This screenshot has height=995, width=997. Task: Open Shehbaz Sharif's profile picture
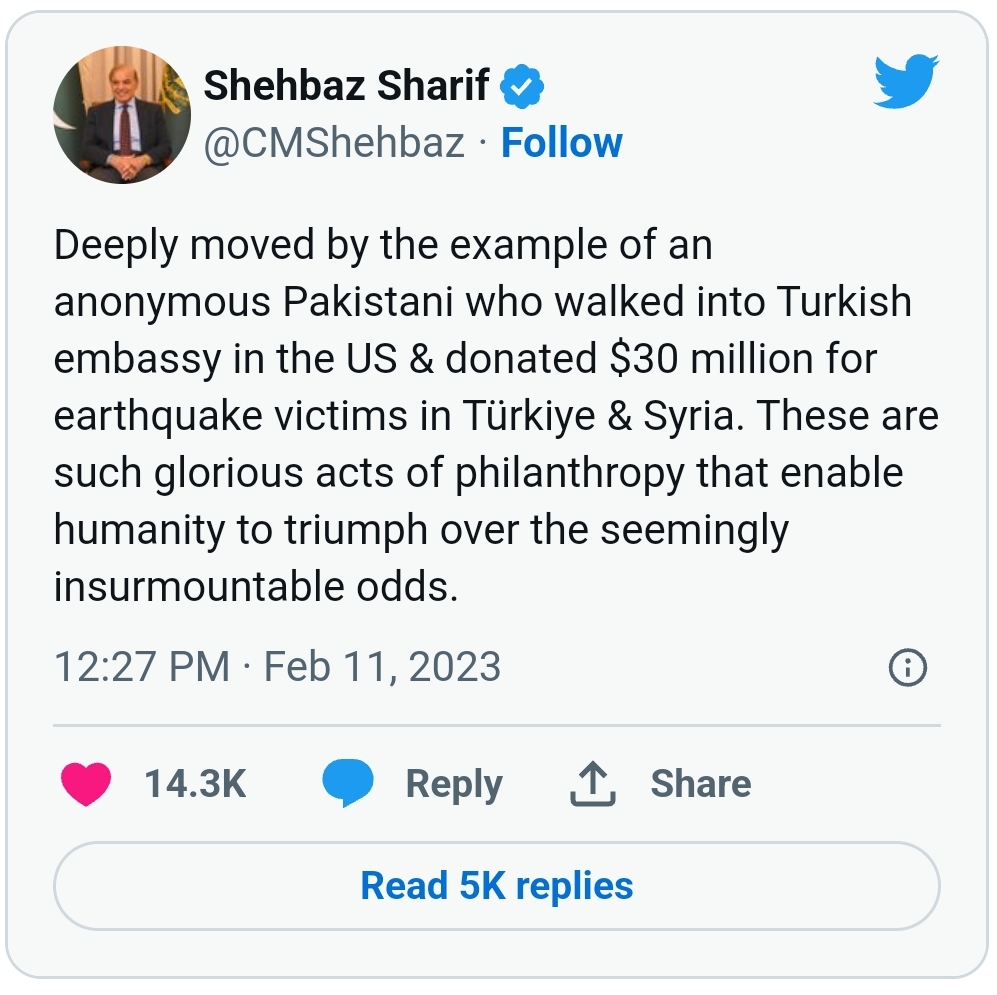click(x=121, y=115)
